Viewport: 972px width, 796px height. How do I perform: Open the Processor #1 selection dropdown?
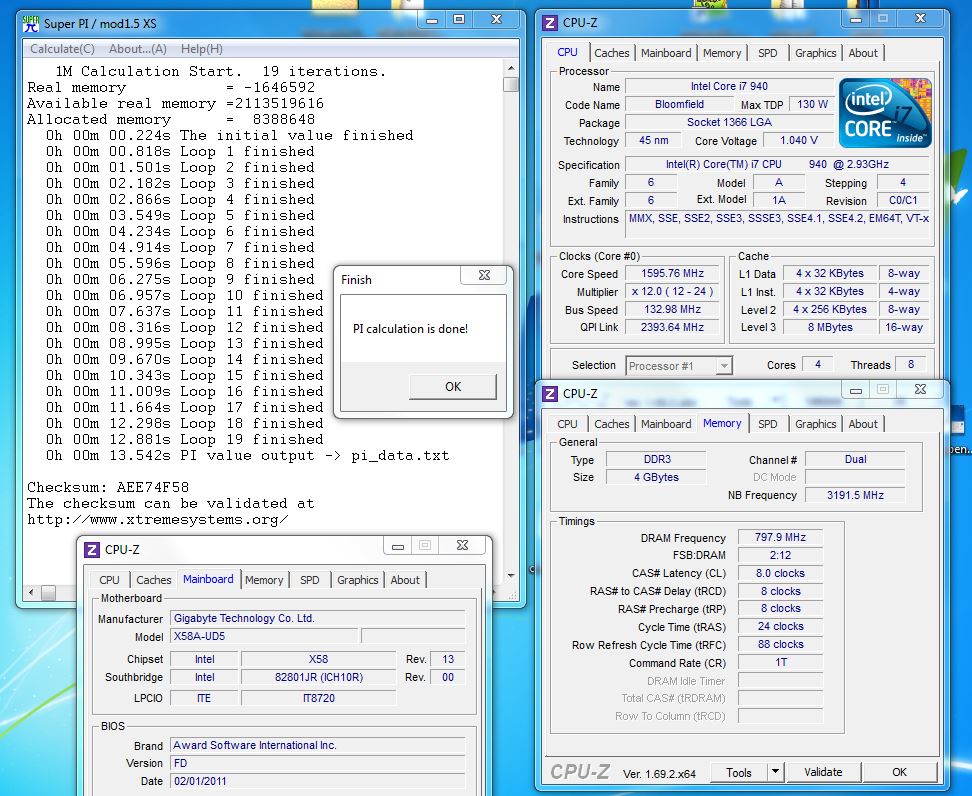679,366
